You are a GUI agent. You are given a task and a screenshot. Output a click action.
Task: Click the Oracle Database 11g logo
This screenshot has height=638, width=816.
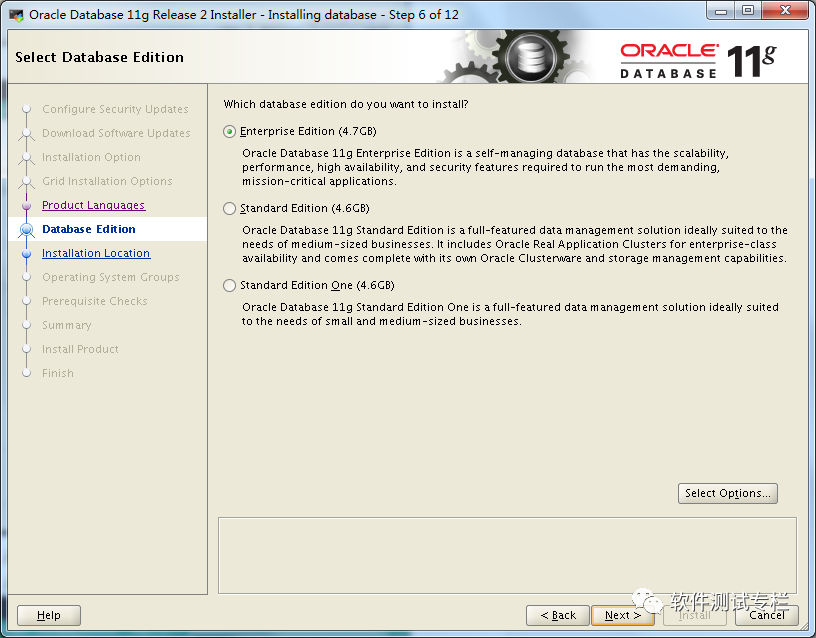pyautogui.click(x=698, y=61)
